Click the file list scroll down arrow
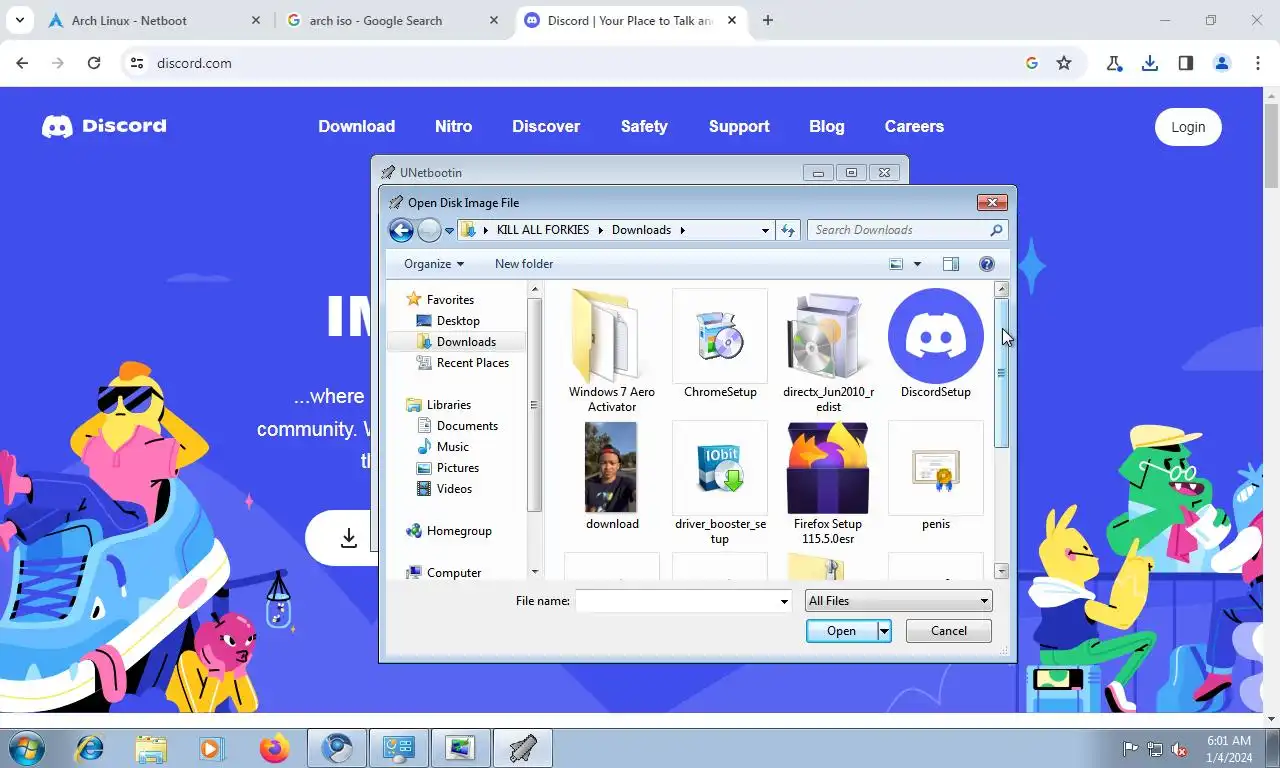 pos(1002,571)
